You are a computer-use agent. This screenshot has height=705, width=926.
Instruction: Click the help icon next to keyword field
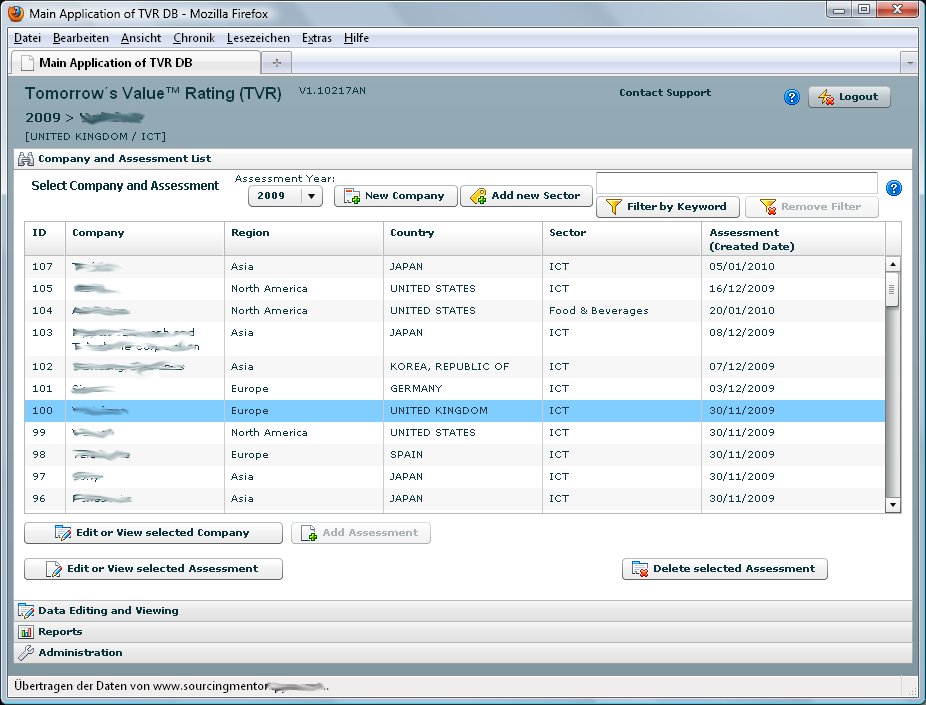point(894,188)
